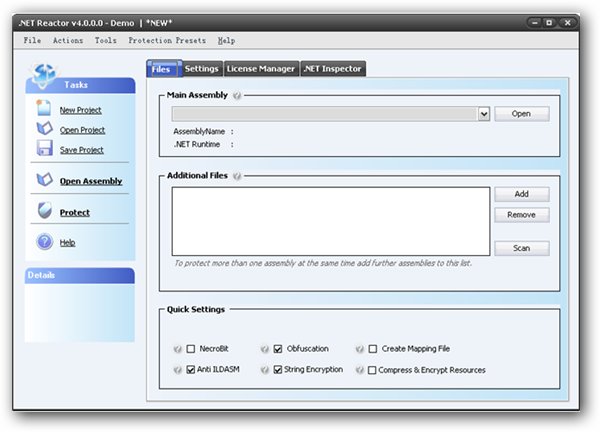Click the New Project link
This screenshot has height=432, width=600.
tap(80, 110)
